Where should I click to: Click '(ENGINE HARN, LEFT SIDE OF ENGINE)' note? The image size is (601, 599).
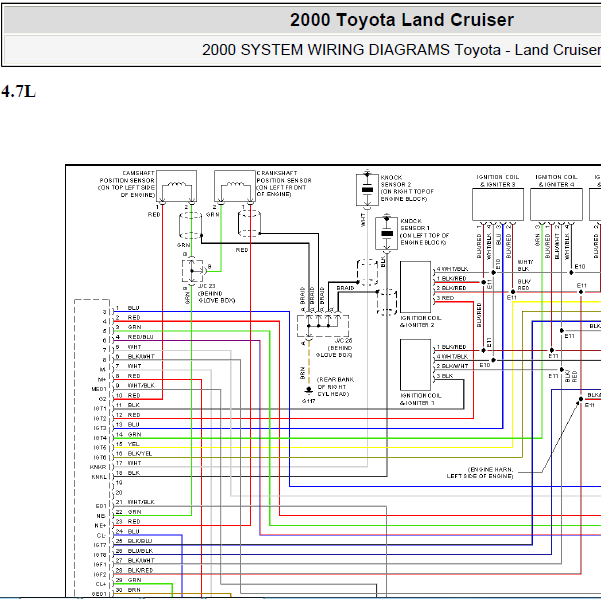tap(480, 473)
